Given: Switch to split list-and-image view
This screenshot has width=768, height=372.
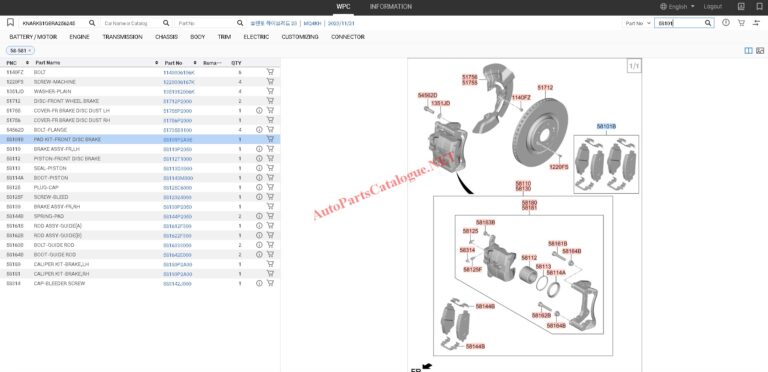Looking at the screenshot, I should [x=748, y=50].
